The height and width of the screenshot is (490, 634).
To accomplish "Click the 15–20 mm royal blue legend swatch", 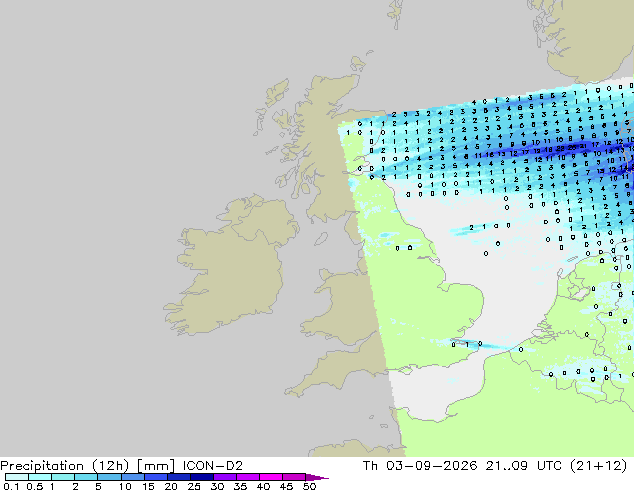I will click(156, 477).
